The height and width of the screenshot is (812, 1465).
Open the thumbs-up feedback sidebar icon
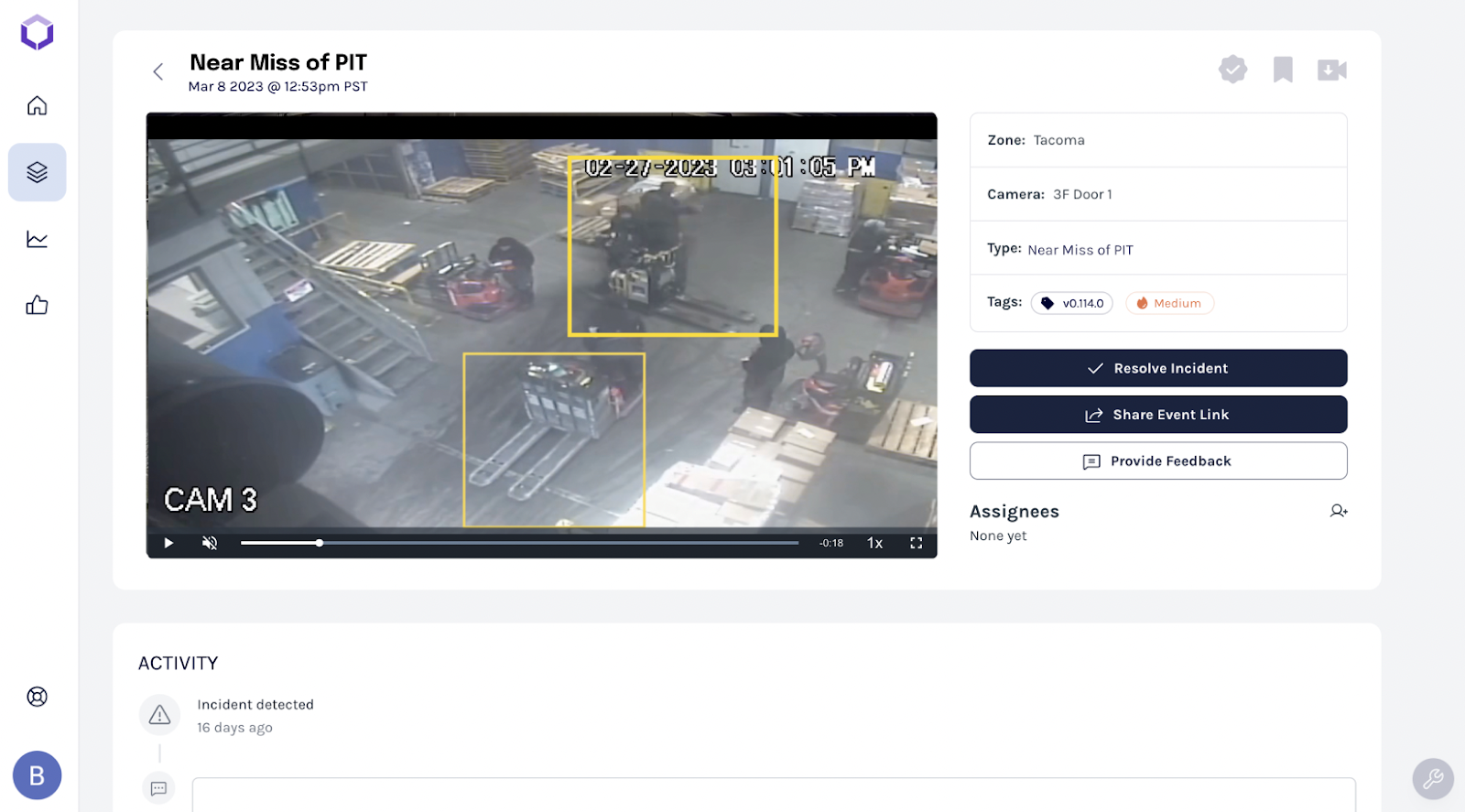[38, 305]
